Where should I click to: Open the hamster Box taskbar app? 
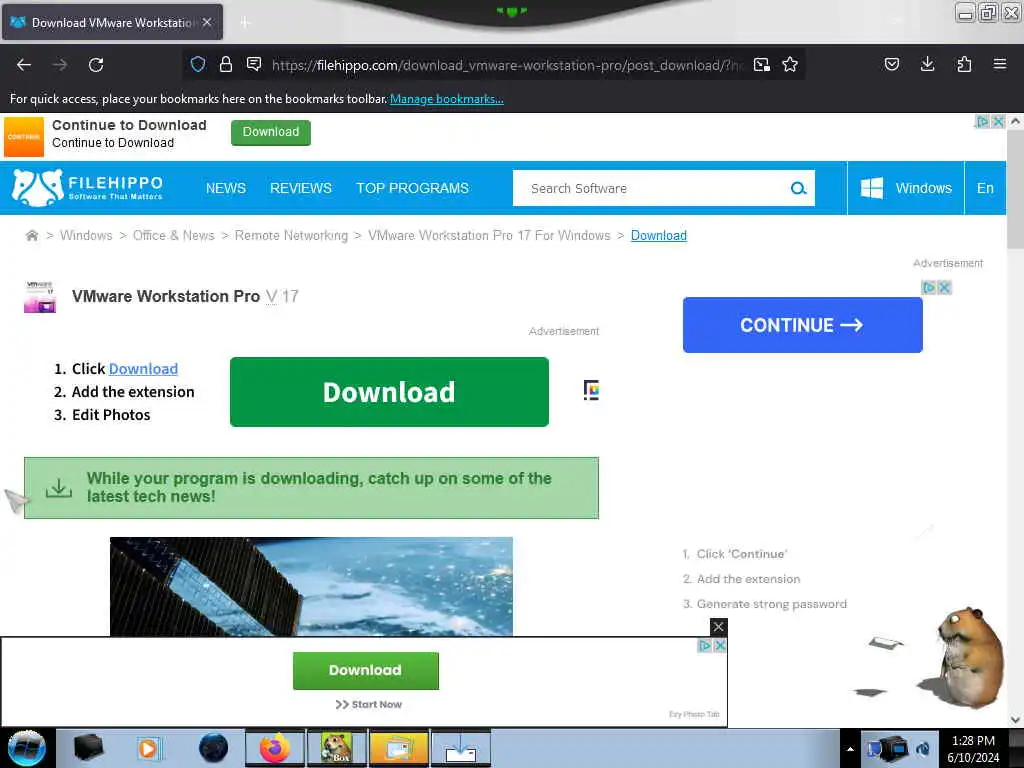click(337, 748)
